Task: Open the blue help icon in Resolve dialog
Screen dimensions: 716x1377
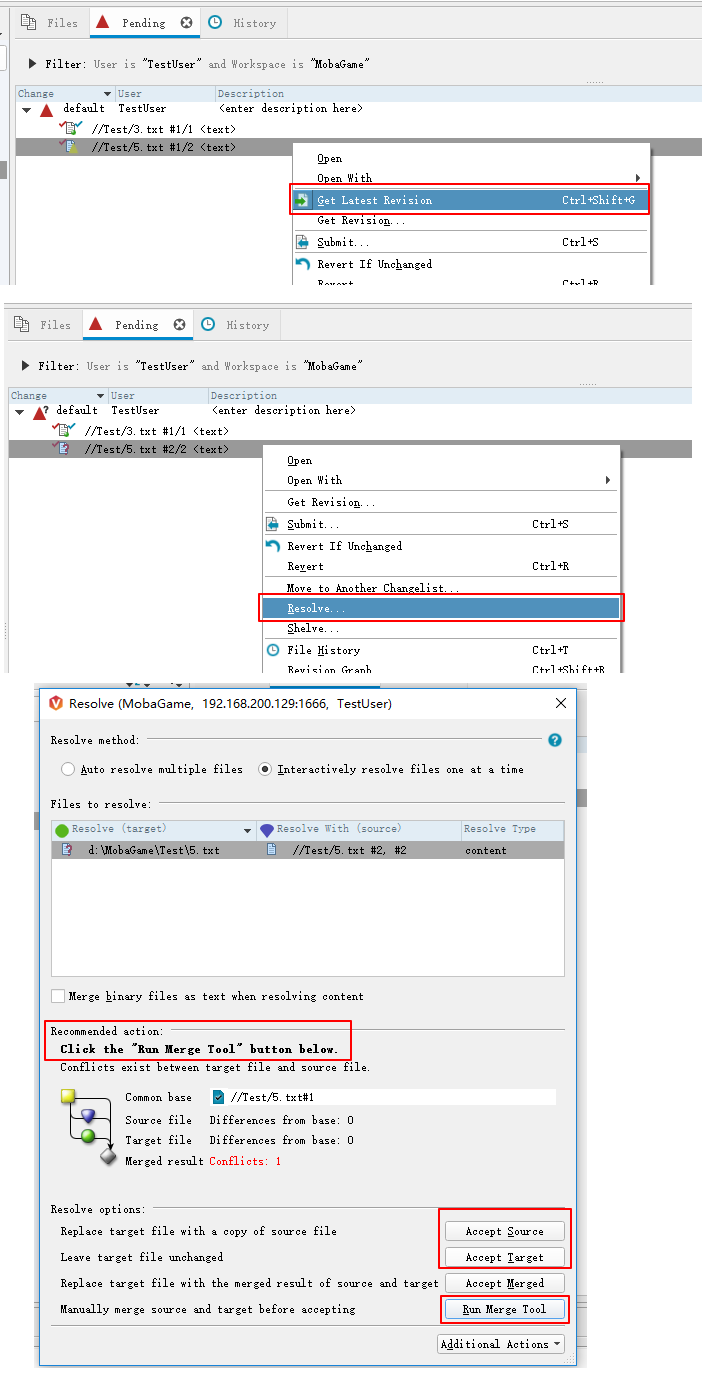Action: pyautogui.click(x=555, y=740)
